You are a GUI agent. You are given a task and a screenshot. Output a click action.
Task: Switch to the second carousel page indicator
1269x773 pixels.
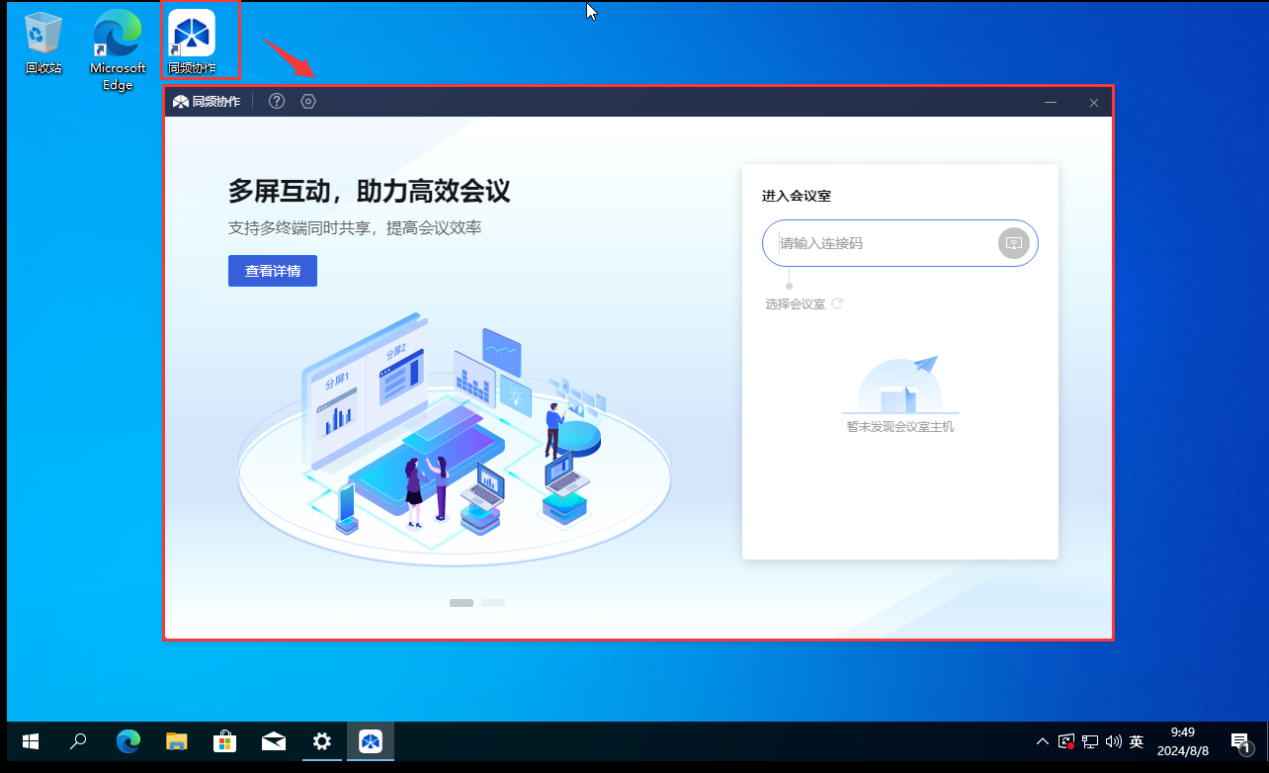click(x=493, y=603)
